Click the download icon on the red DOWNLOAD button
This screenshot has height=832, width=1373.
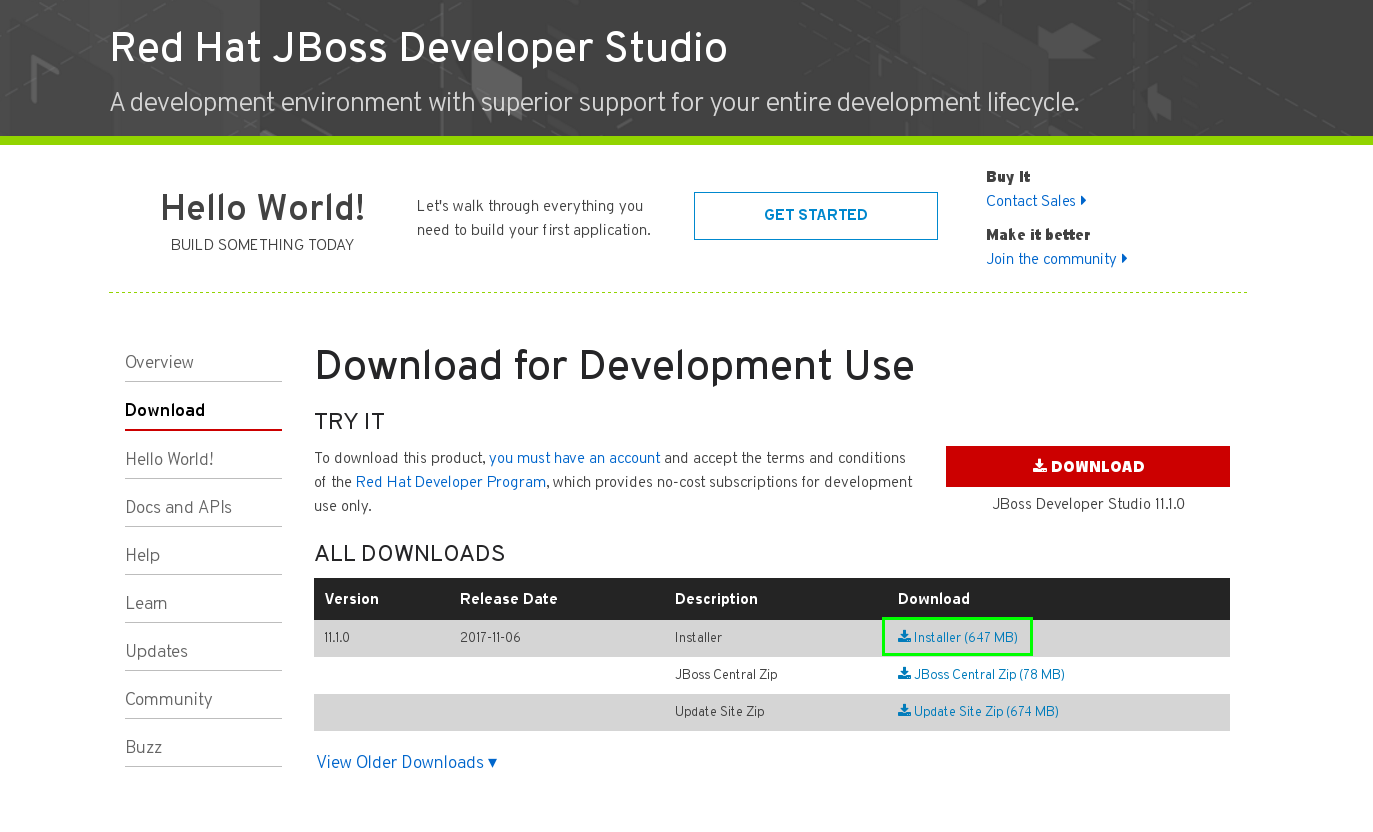click(1040, 466)
